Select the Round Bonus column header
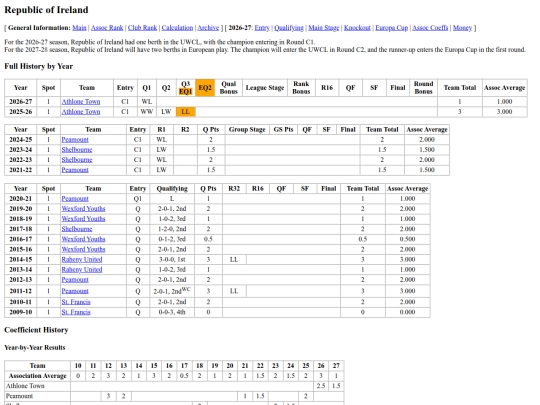 [x=423, y=88]
